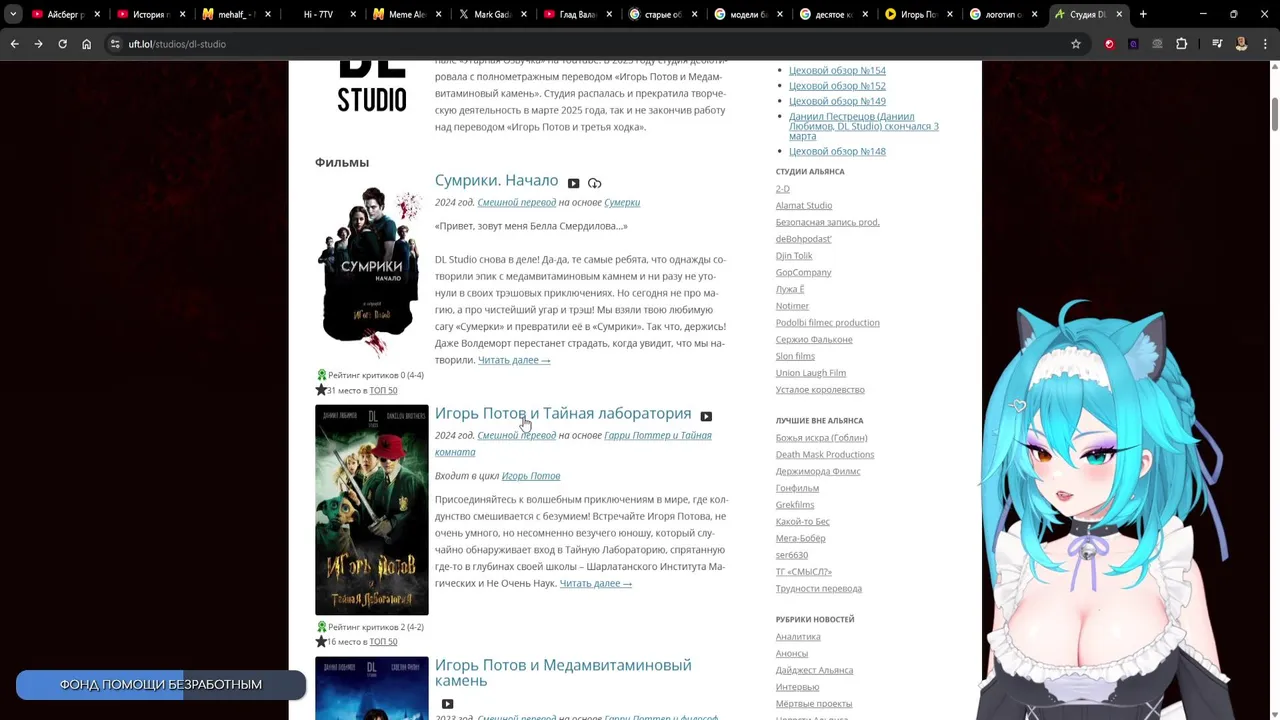Open Гарри Поттер и Тайная комната link
The width and height of the screenshot is (1280, 720).
point(658,436)
